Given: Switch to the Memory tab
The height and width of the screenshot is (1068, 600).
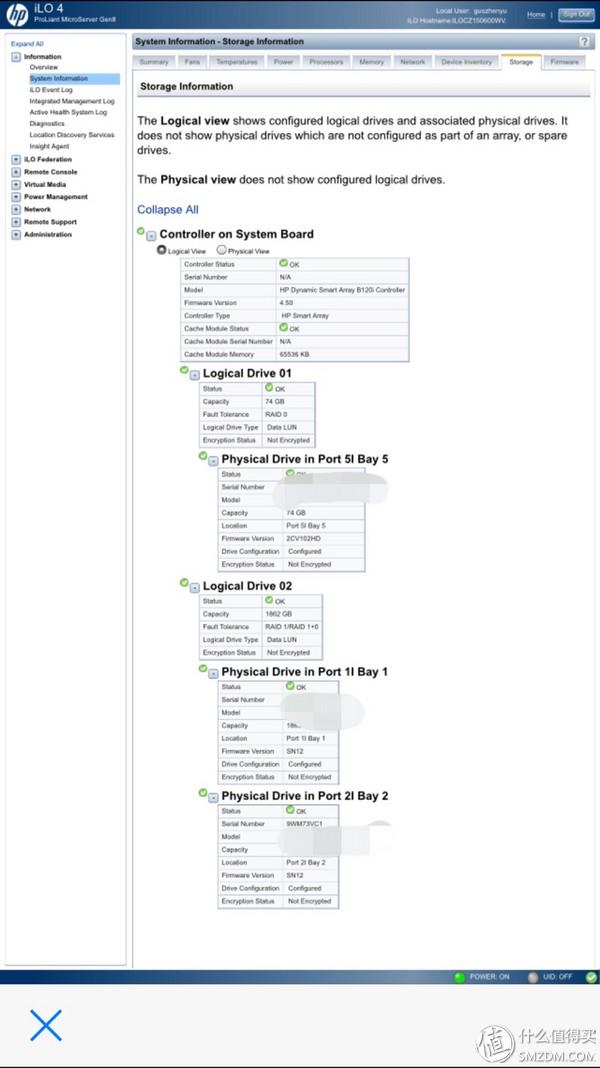Looking at the screenshot, I should pyautogui.click(x=372, y=62).
